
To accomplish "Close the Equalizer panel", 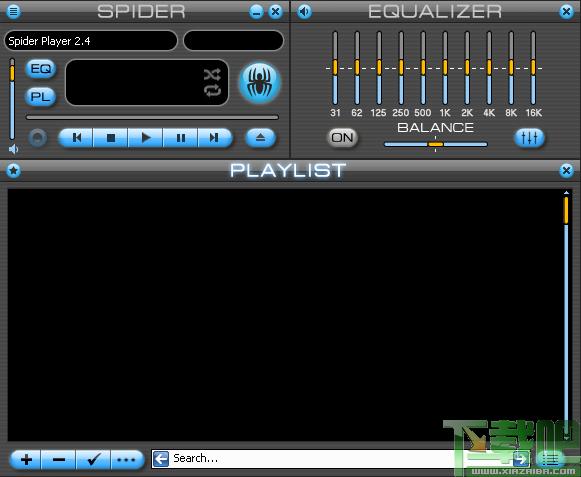I will pos(566,11).
